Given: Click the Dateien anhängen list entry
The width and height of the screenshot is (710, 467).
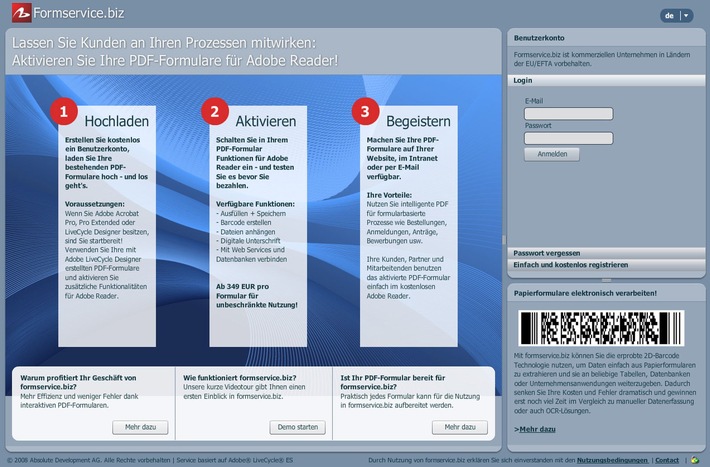Looking at the screenshot, I should [x=245, y=231].
